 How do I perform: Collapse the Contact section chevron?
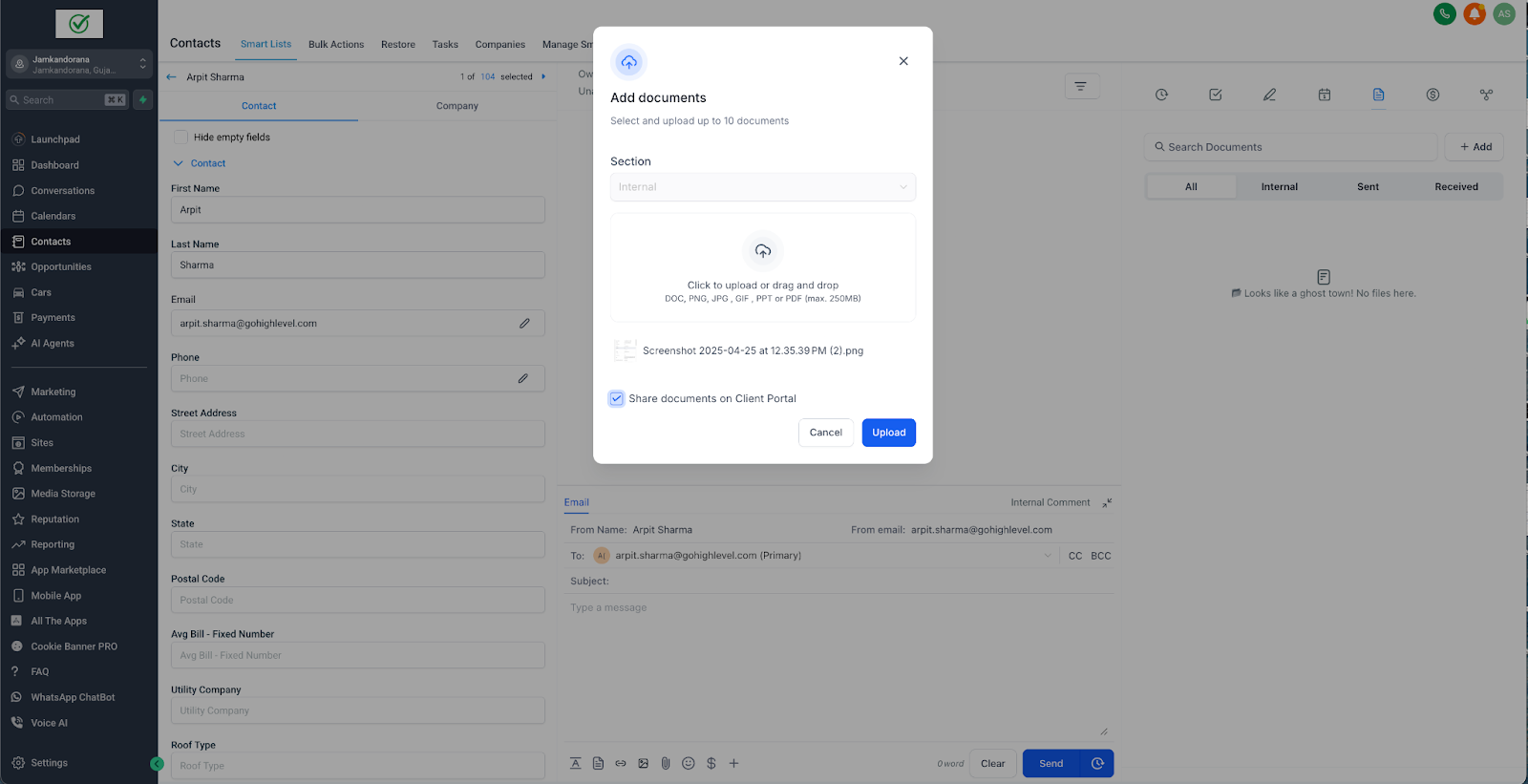178,163
